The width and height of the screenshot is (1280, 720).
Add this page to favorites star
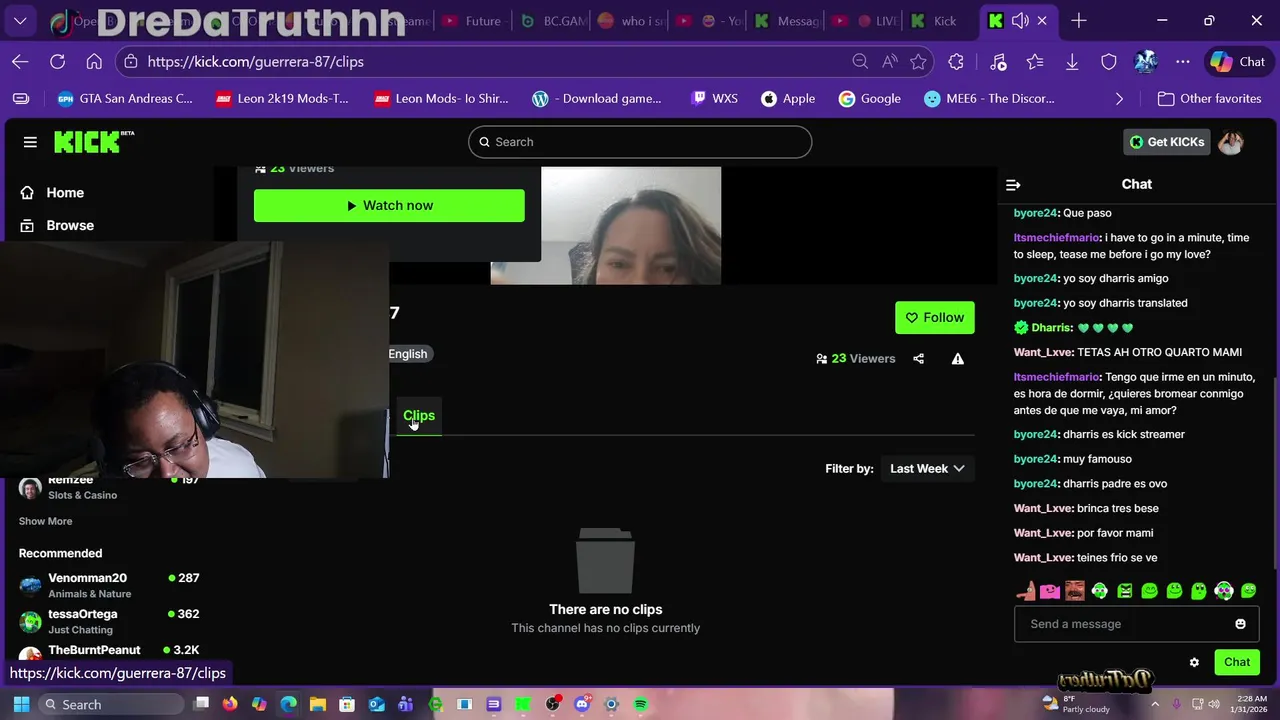(918, 62)
